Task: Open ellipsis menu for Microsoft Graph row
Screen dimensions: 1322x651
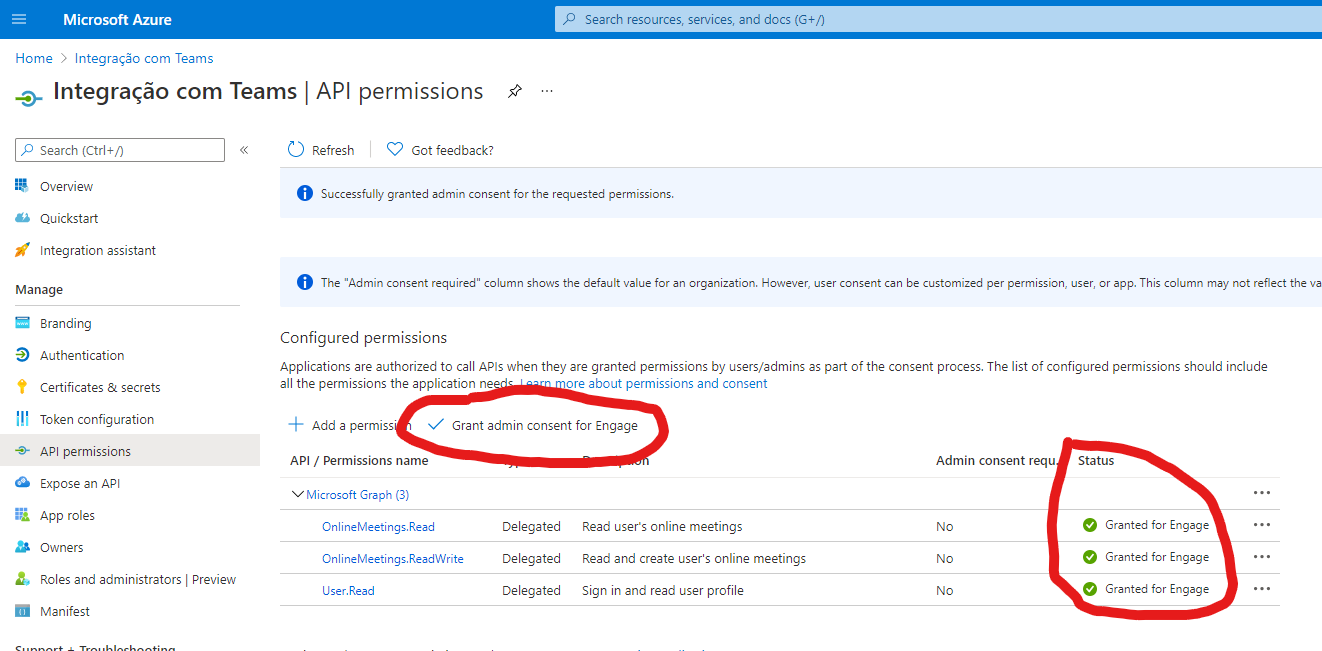Action: click(x=1261, y=493)
